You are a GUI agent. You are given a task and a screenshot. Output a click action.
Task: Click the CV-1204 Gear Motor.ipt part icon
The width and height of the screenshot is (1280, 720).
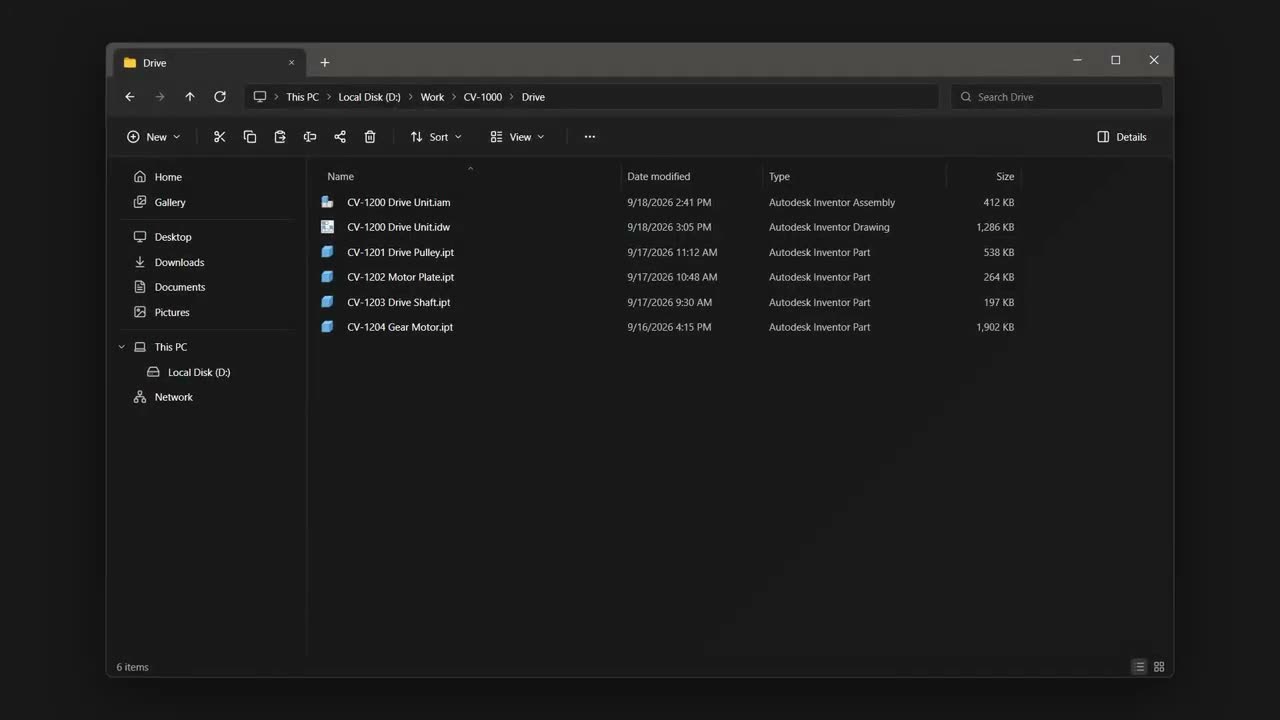coord(327,327)
